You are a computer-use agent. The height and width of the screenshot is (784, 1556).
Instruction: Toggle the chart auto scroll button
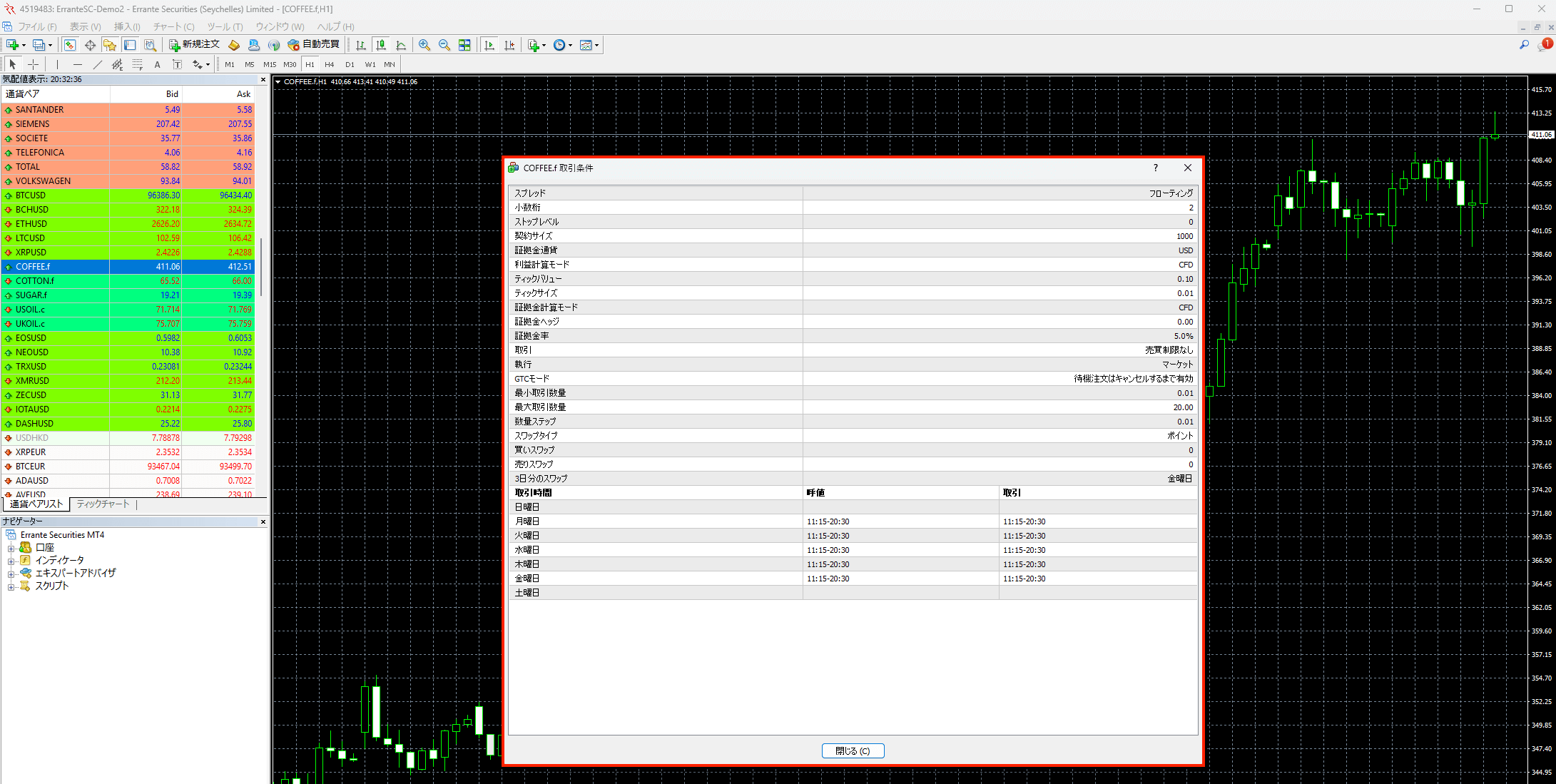489,45
